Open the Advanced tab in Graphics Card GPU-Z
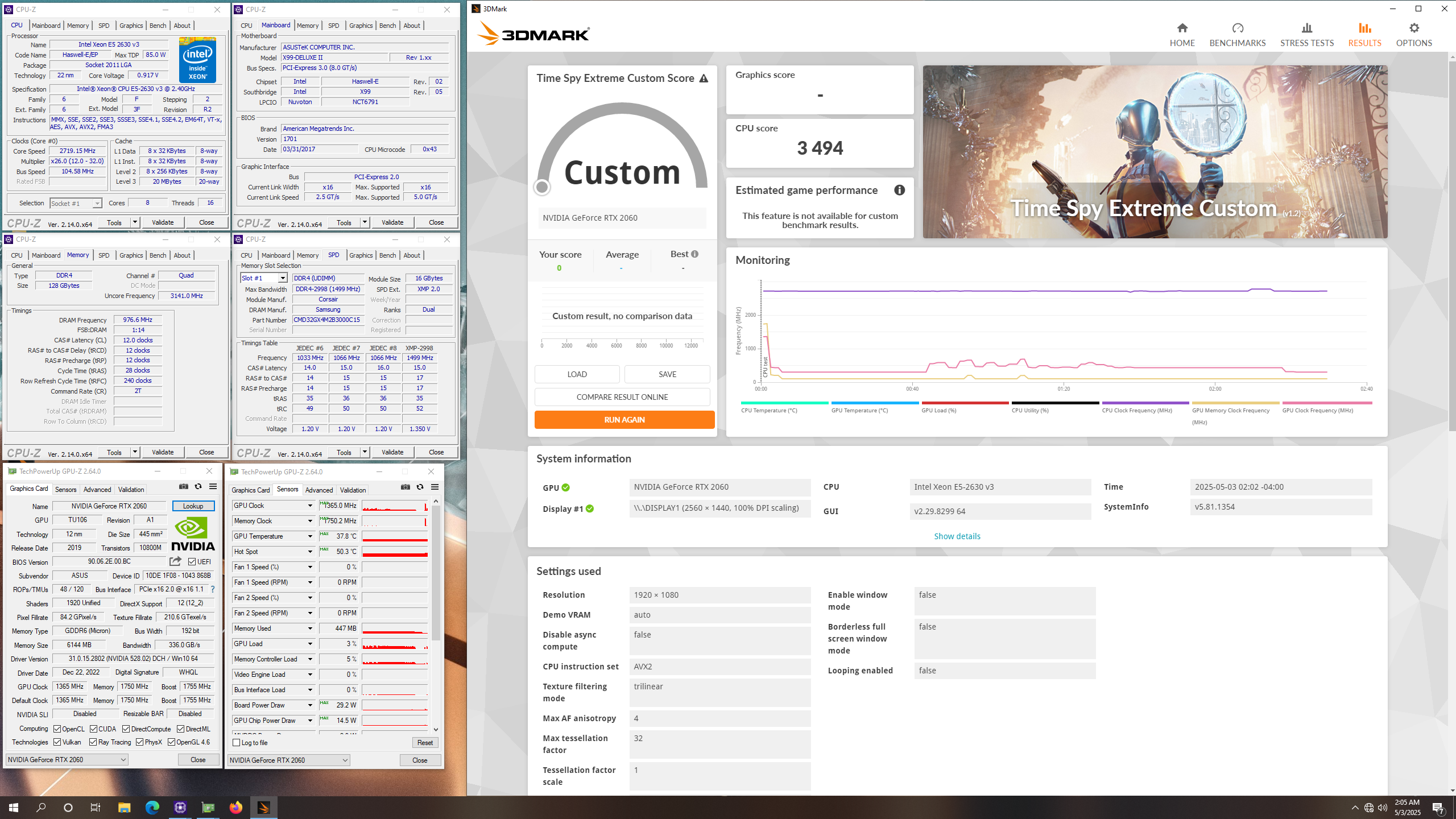Image resolution: width=1456 pixels, height=819 pixels. [97, 490]
